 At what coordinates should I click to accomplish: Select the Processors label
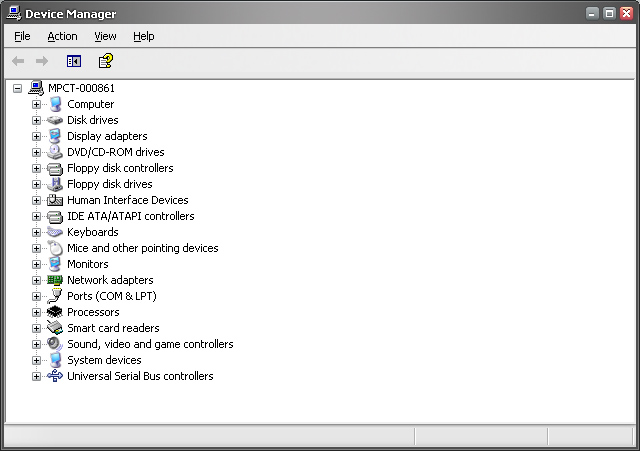[x=93, y=312]
